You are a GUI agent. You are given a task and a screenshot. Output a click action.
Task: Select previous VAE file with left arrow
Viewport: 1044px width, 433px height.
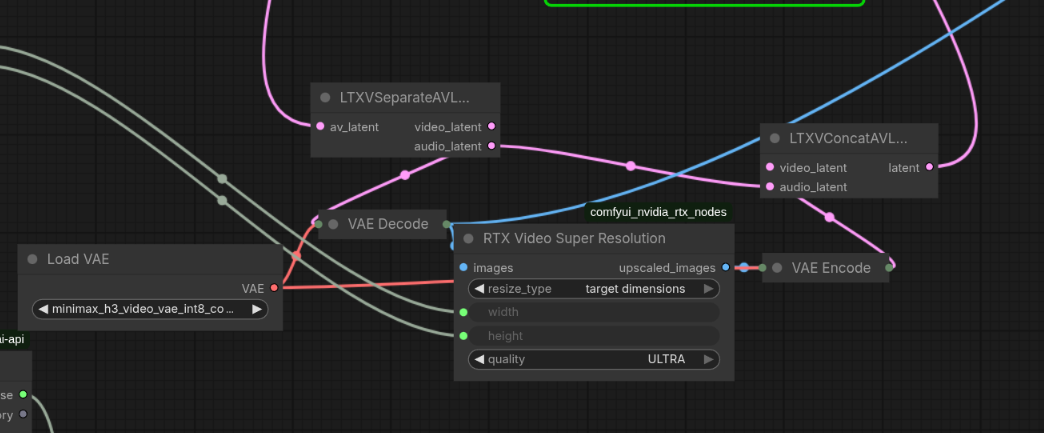click(43, 309)
